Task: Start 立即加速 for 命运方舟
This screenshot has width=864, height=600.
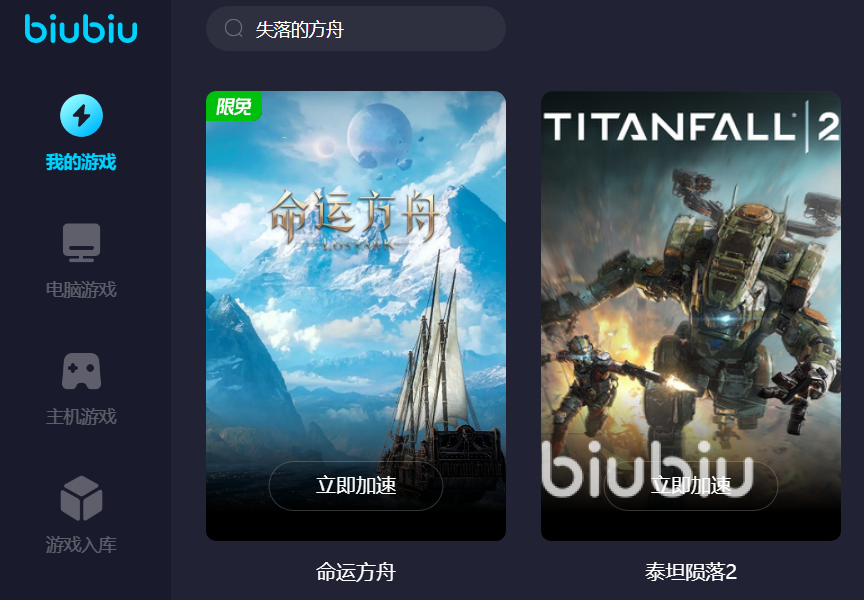Action: click(x=356, y=485)
